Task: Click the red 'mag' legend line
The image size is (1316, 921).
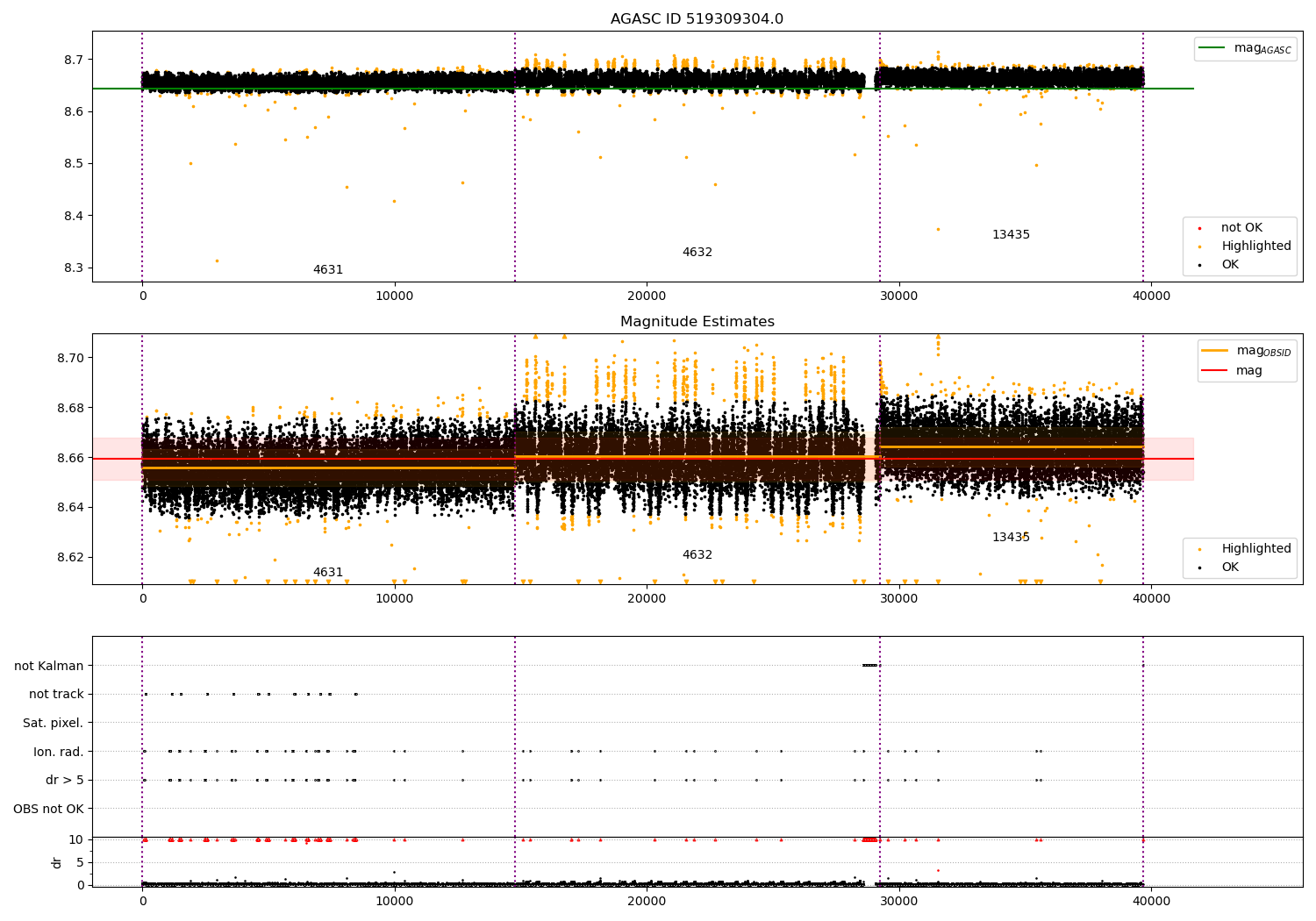Action: pos(1215,370)
